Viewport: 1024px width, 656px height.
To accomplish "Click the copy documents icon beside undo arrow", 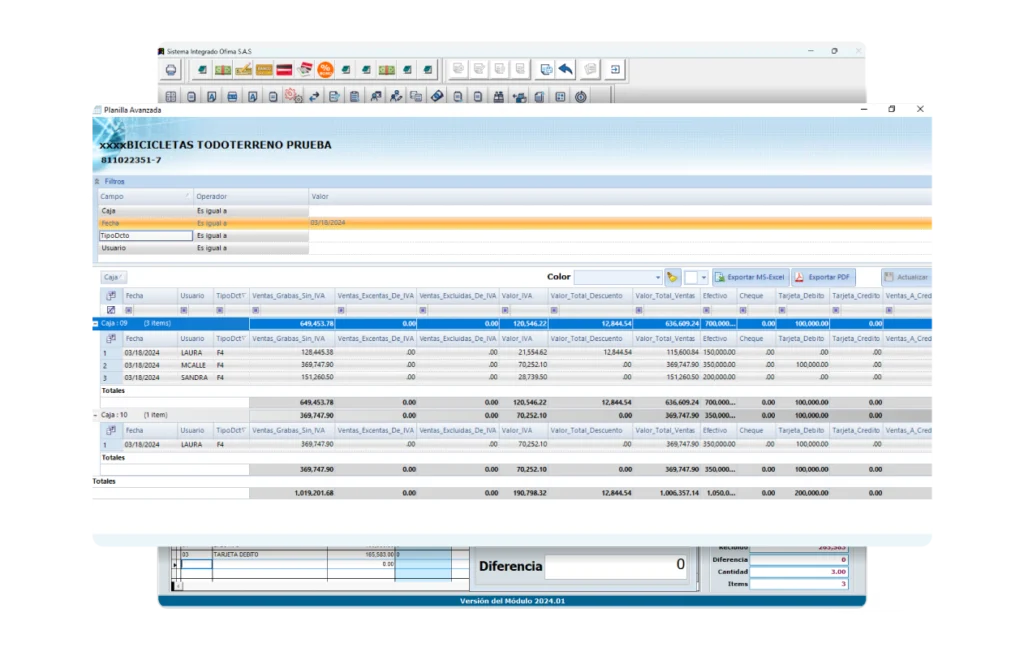I will [545, 69].
